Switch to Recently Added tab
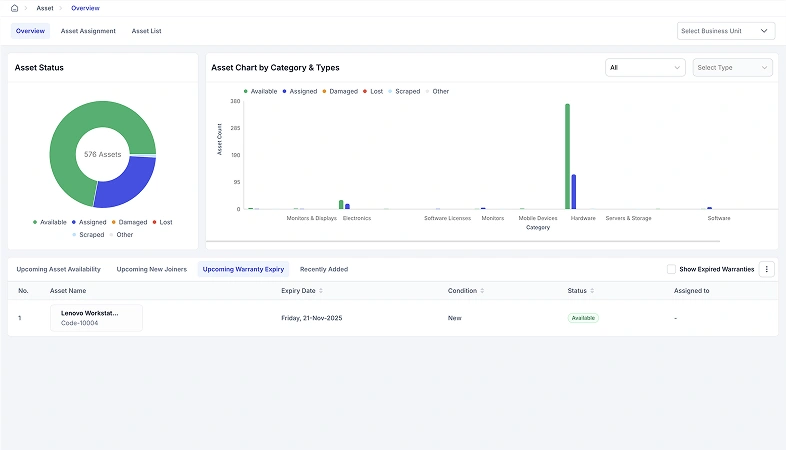The width and height of the screenshot is (786, 450). [x=324, y=269]
